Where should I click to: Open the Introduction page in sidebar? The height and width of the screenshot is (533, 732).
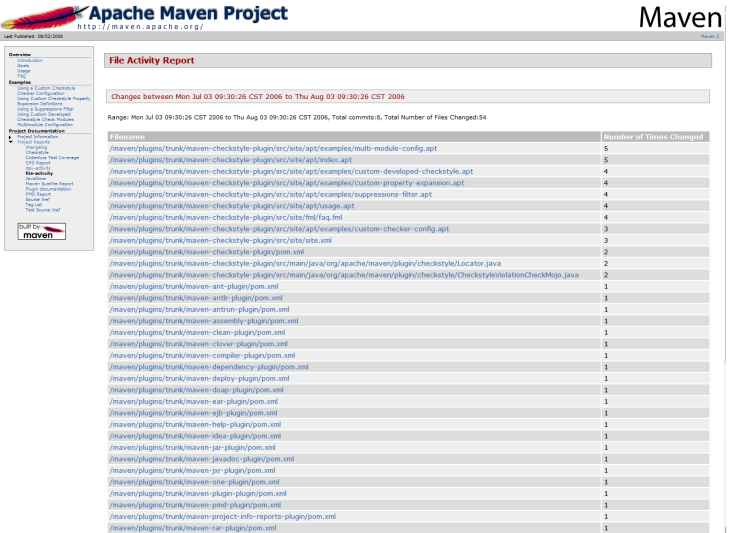pyautogui.click(x=30, y=61)
